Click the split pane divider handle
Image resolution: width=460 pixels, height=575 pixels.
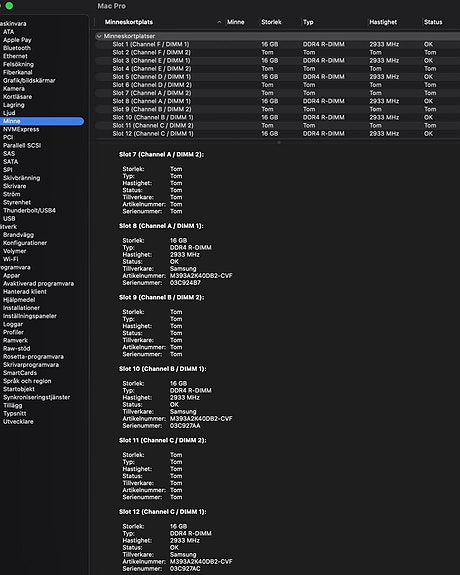[279, 142]
